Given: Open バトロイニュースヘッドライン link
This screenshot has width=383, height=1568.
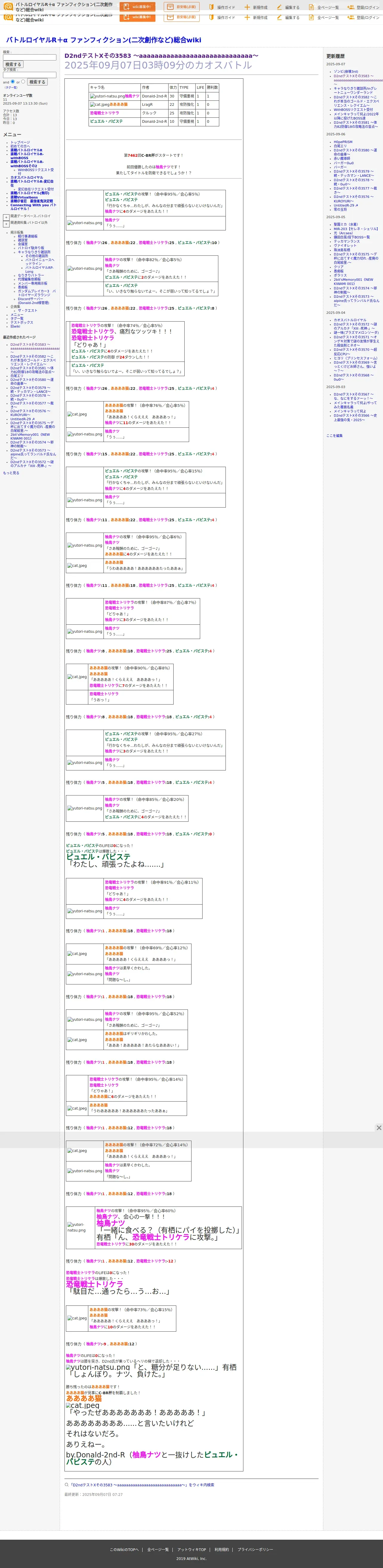Looking at the screenshot, I should pyautogui.click(x=40, y=262).
